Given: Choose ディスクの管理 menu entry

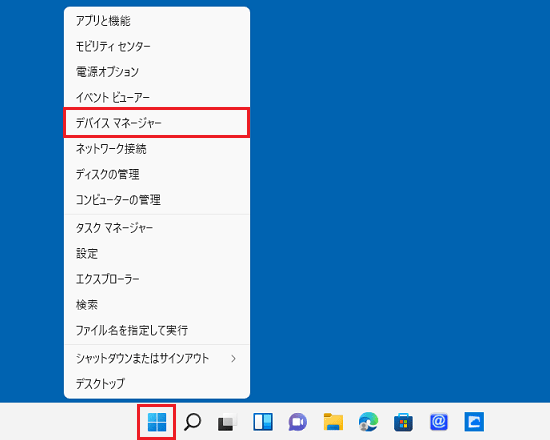Looking at the screenshot, I should click(x=157, y=174).
